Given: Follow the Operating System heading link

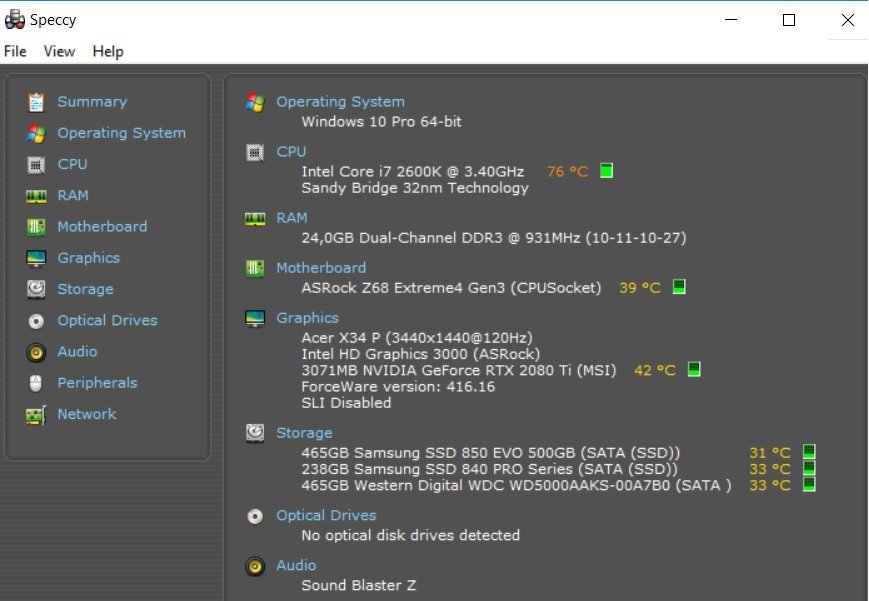Looking at the screenshot, I should coord(340,102).
